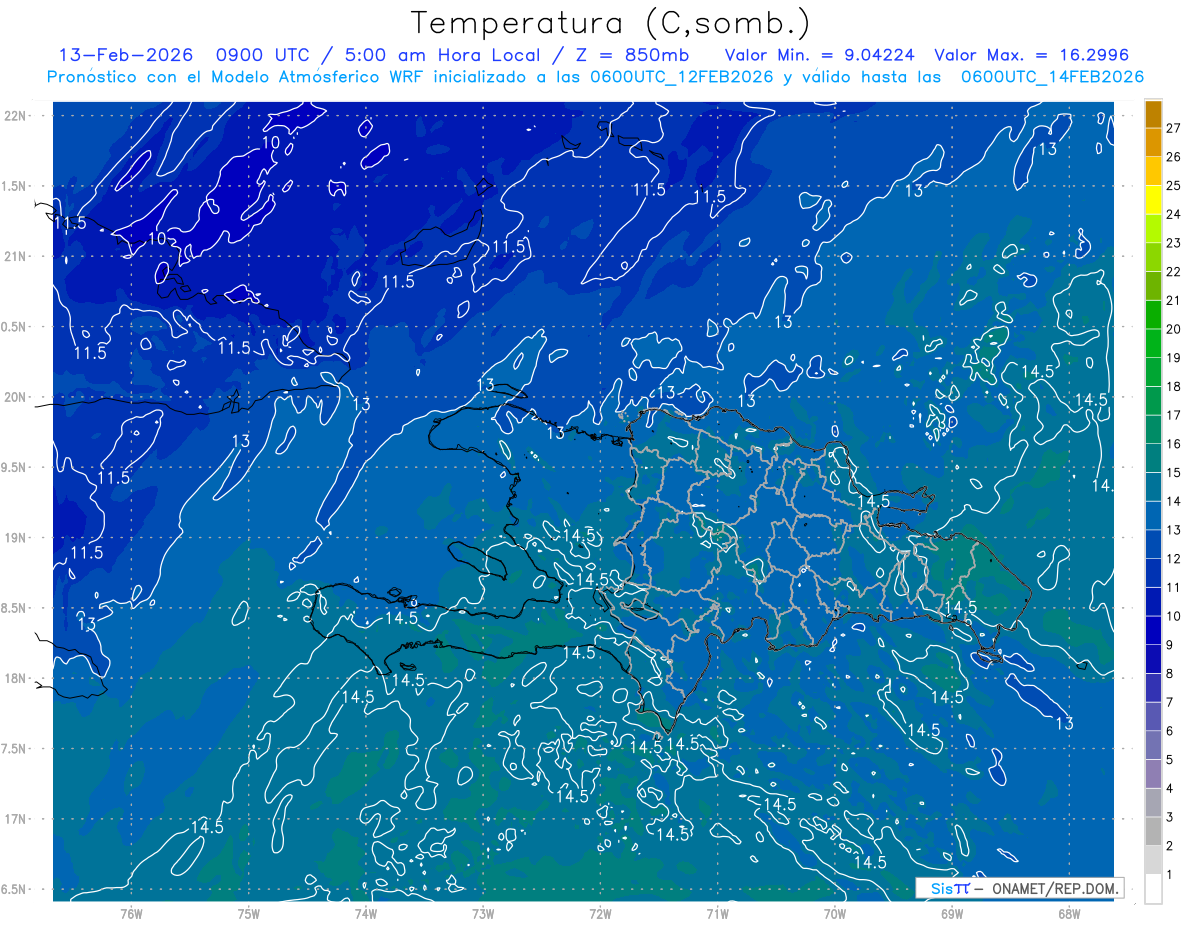The height and width of the screenshot is (927, 1200).
Task: Click color scale label '16'
Action: pos(1174,444)
